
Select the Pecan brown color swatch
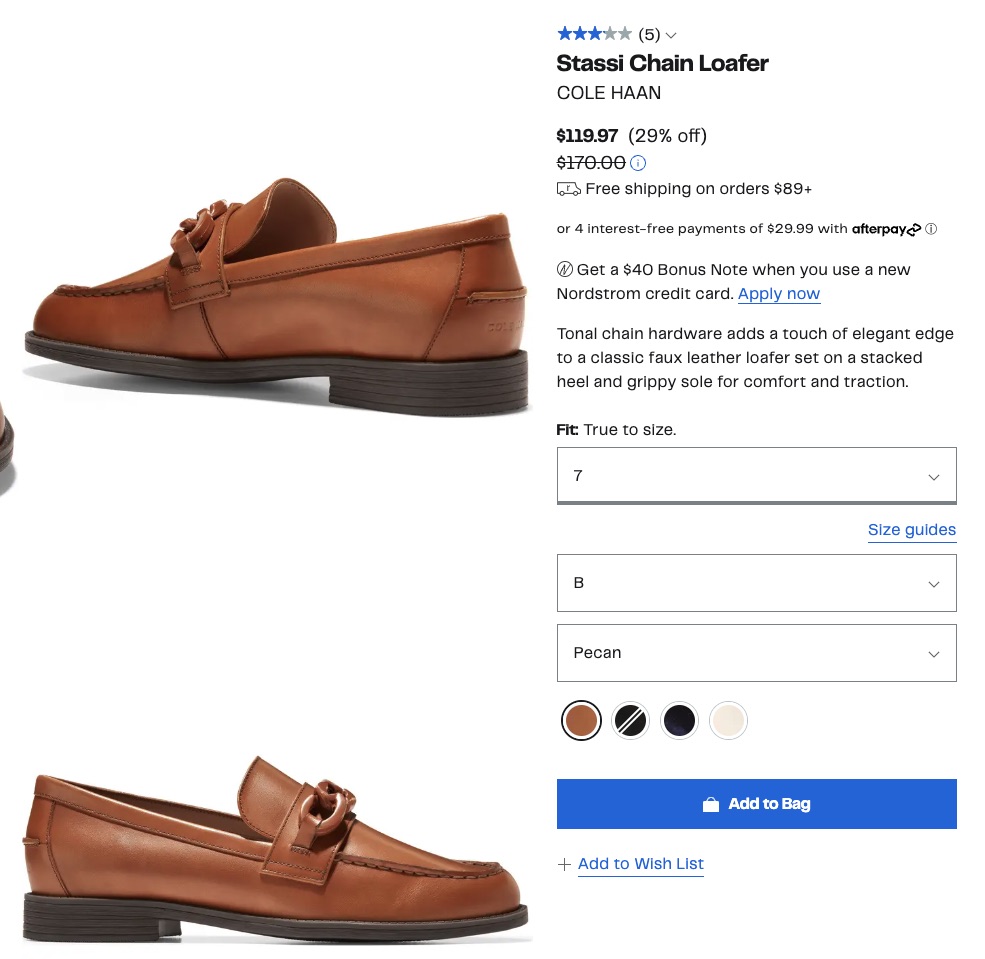point(581,720)
